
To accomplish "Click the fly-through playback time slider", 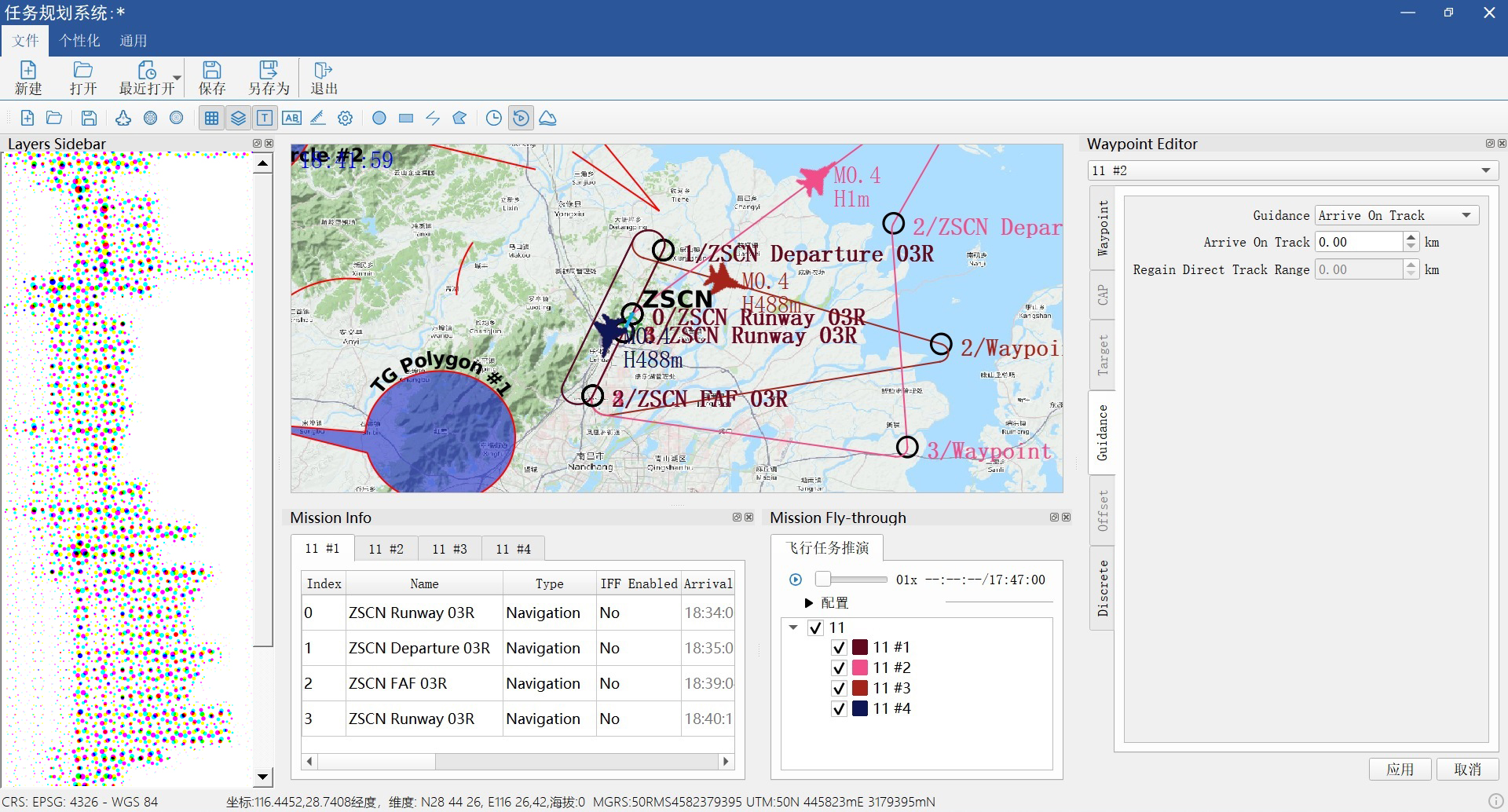I will click(851, 580).
